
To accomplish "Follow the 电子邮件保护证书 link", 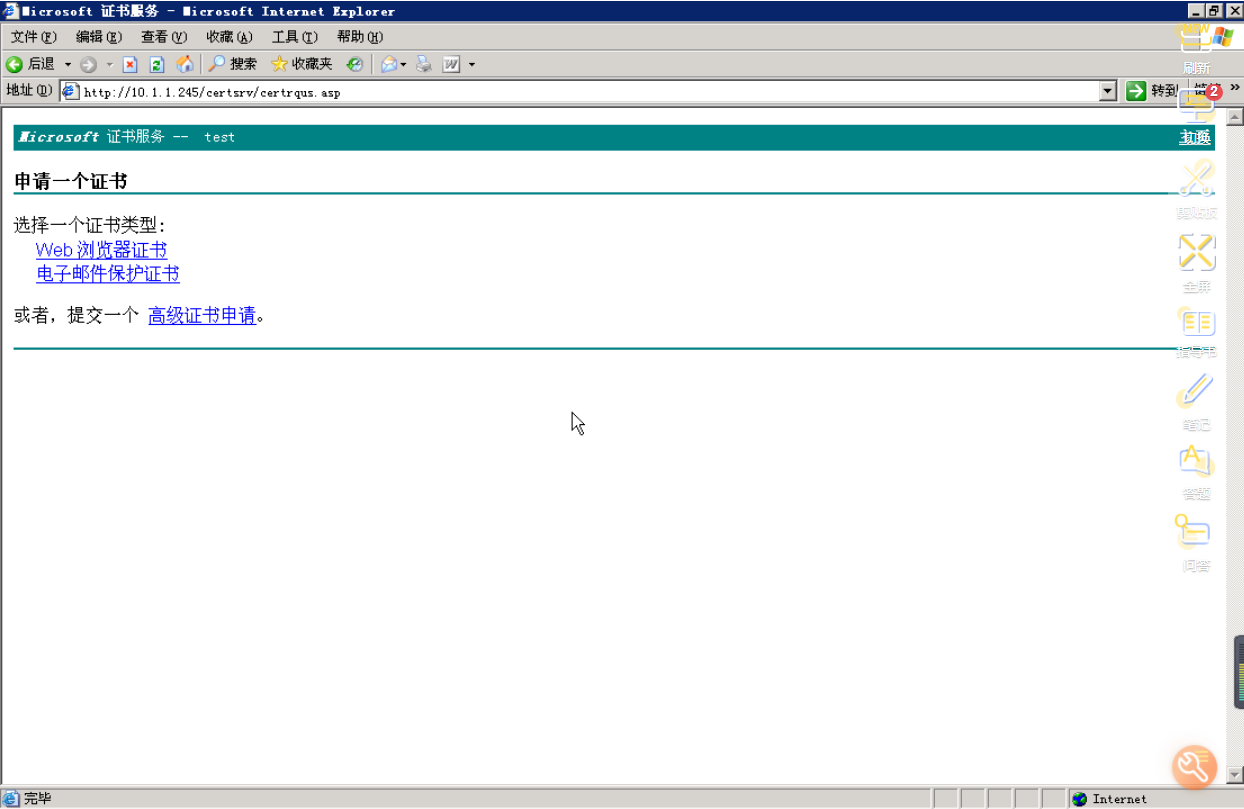I will click(x=108, y=273).
